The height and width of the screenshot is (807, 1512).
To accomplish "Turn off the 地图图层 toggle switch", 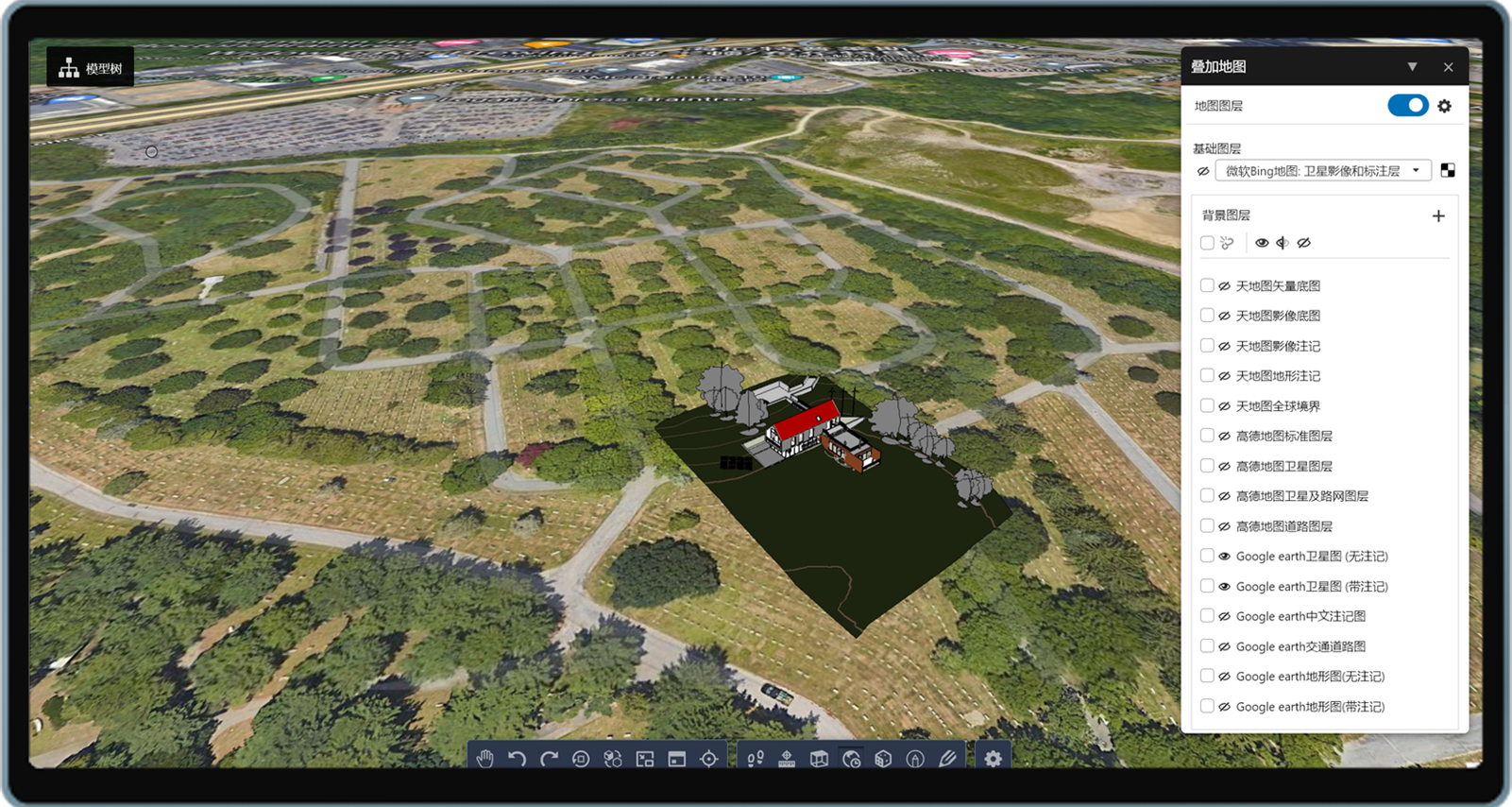I will tap(1407, 106).
